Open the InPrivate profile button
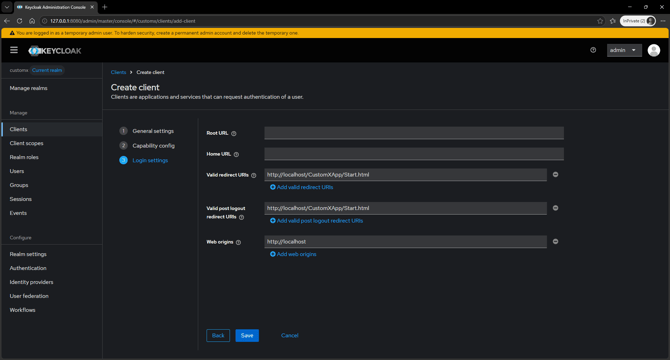The height and width of the screenshot is (360, 670). pos(638,21)
